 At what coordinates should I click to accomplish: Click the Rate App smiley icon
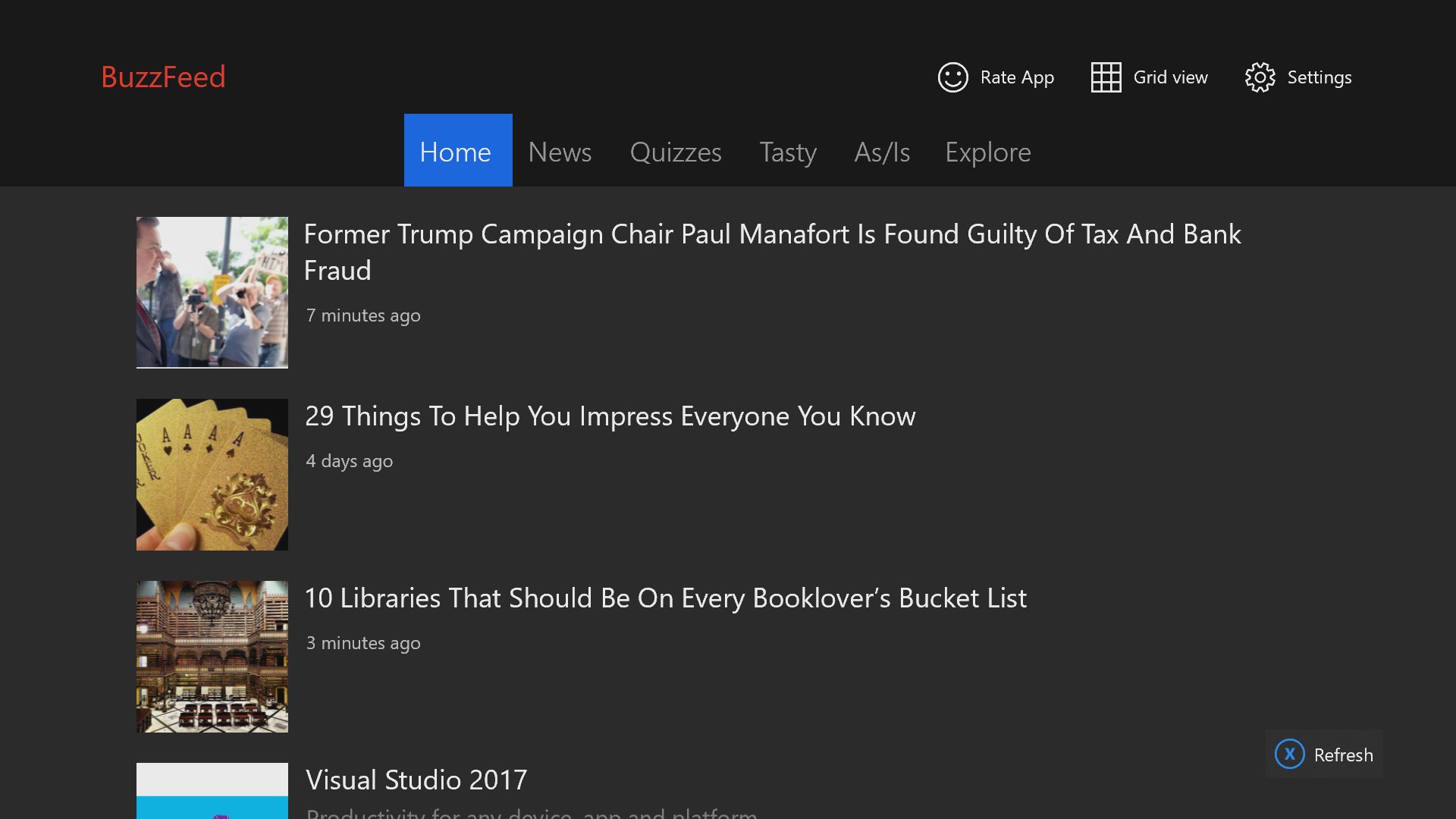click(952, 77)
